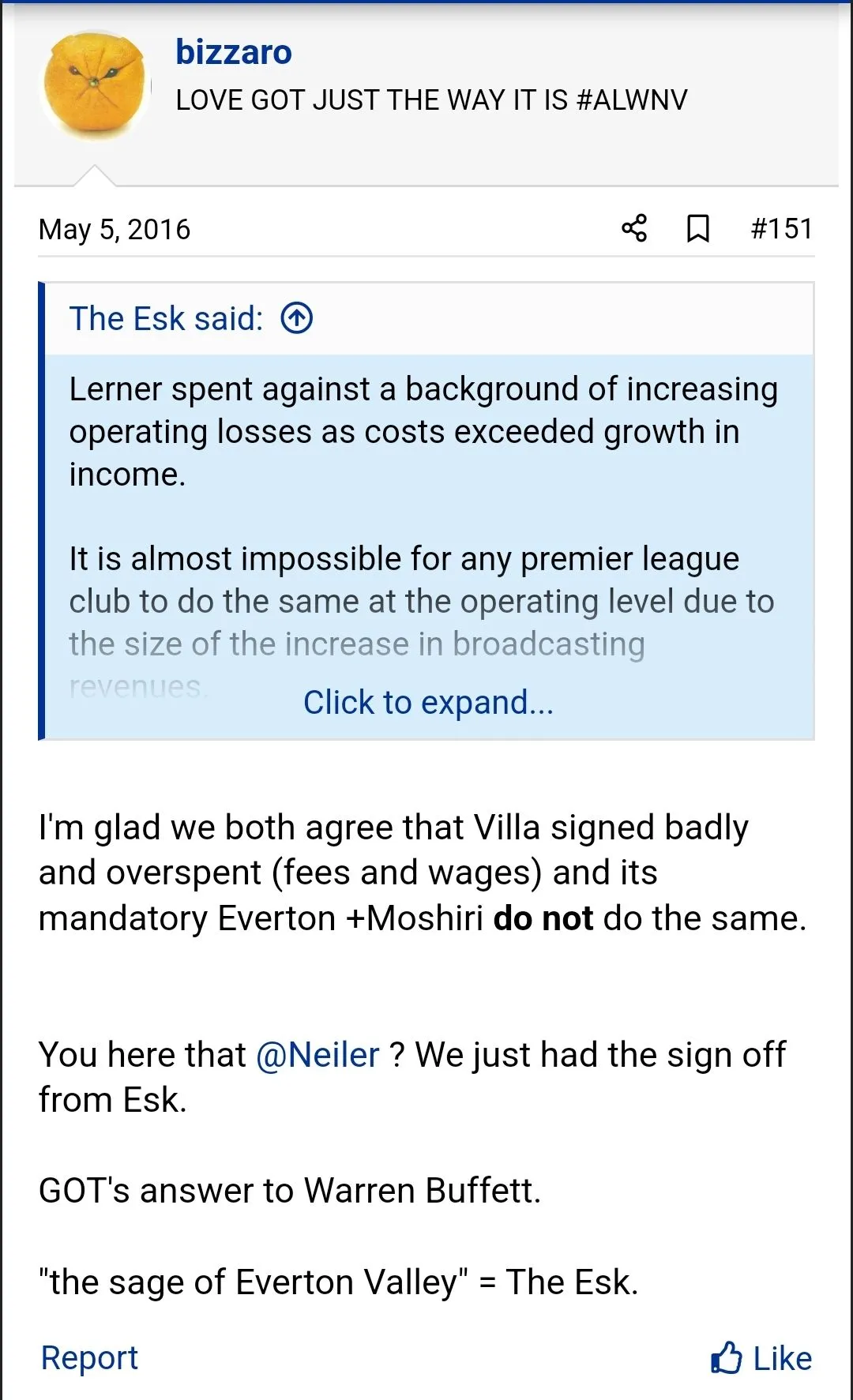The image size is (853, 1400).
Task: Open bizzaro's orange avatar image
Action: (x=96, y=87)
